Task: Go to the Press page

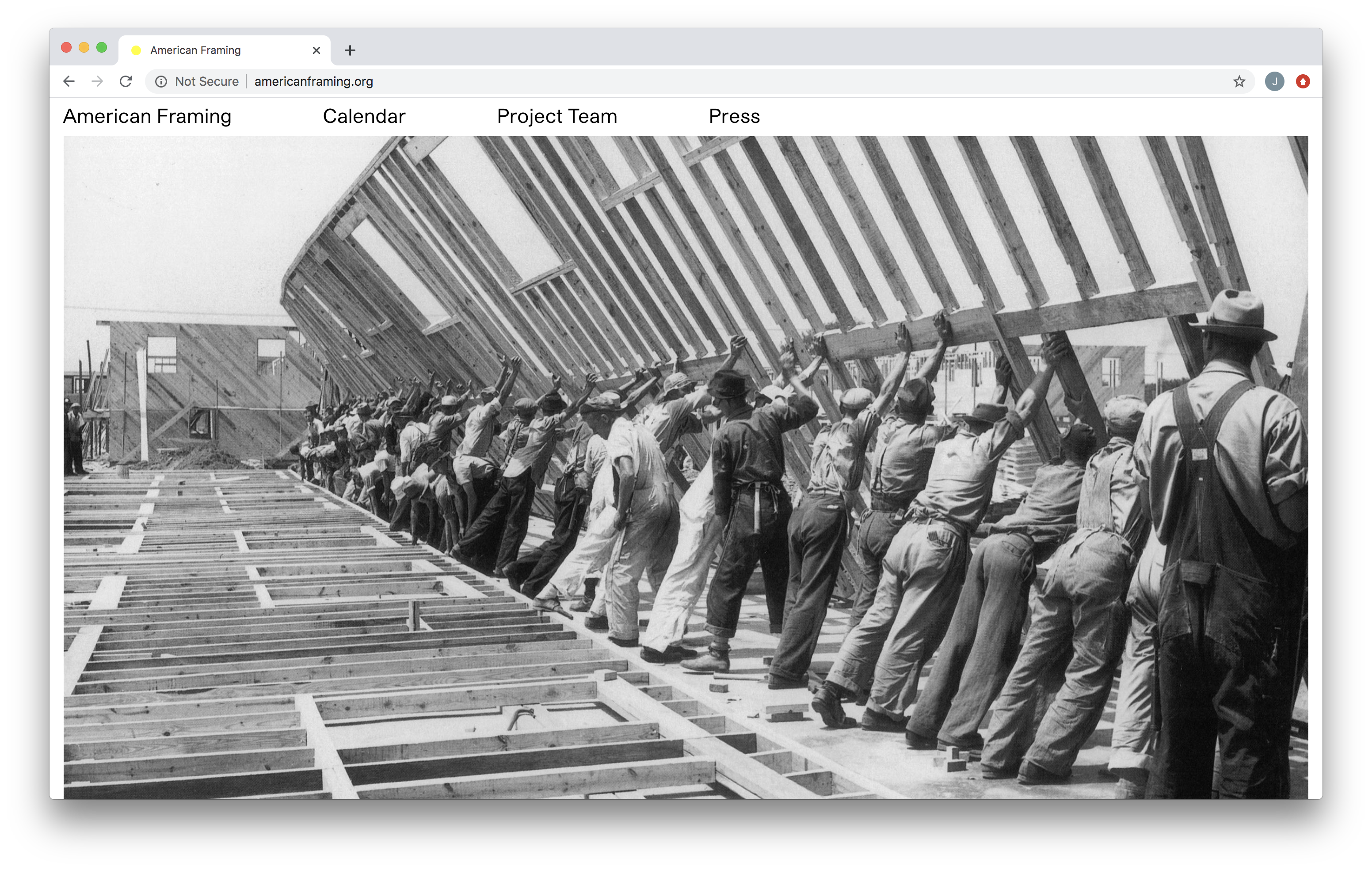Action: click(734, 116)
